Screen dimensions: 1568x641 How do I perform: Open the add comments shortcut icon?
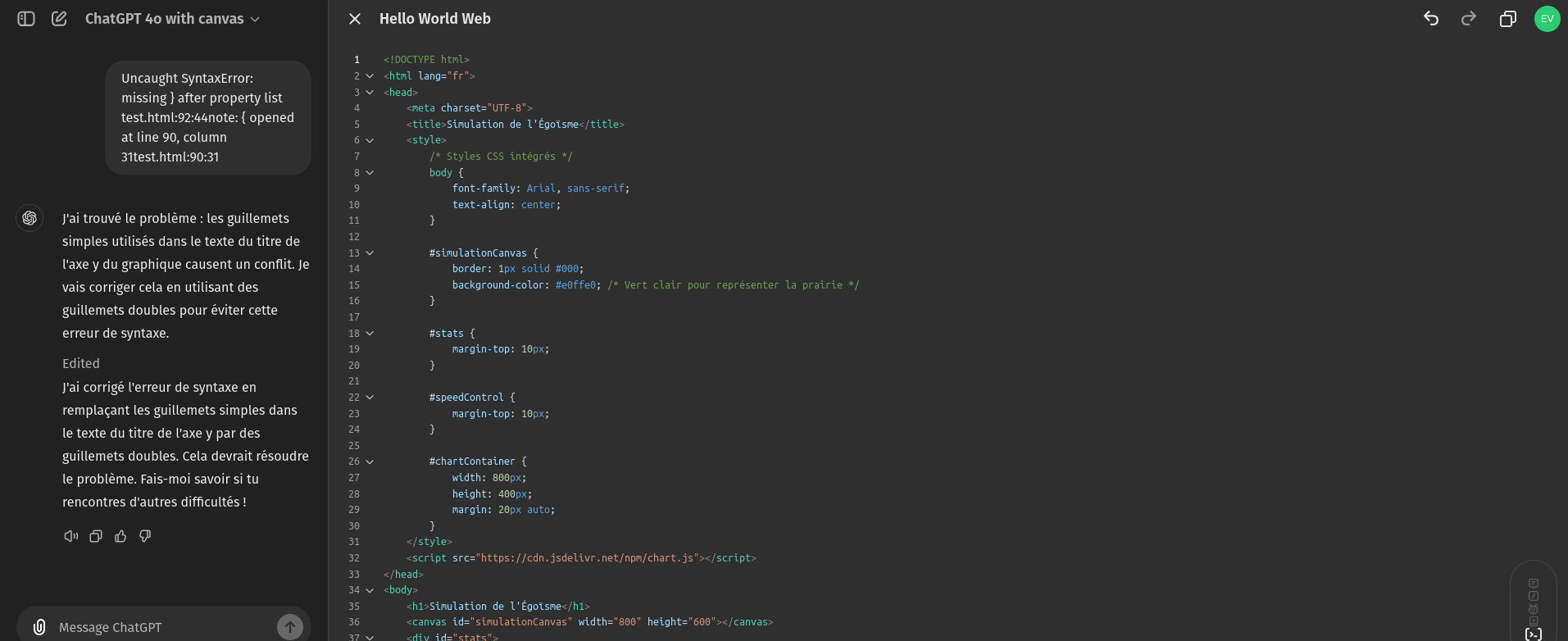pos(1534,597)
